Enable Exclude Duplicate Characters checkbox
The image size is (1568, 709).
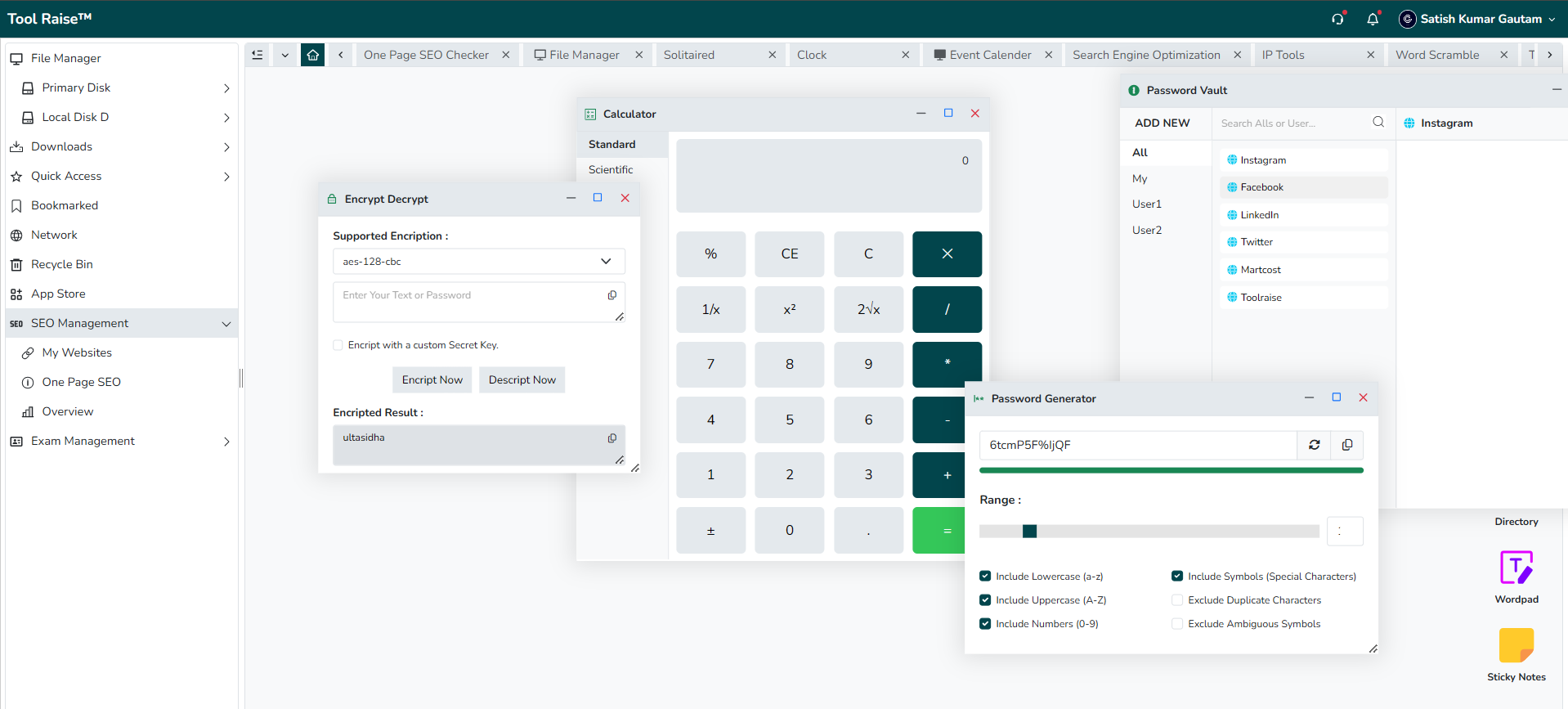tap(1177, 600)
